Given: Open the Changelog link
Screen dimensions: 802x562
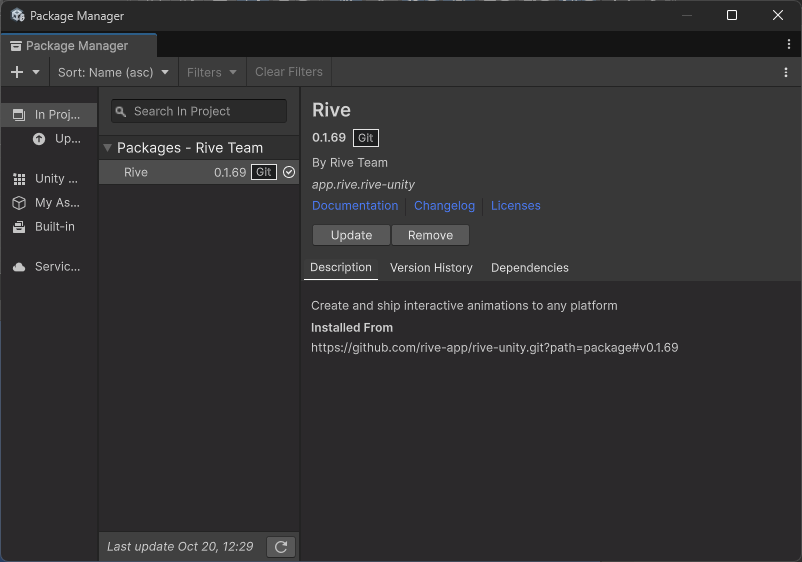Looking at the screenshot, I should pyautogui.click(x=444, y=206).
